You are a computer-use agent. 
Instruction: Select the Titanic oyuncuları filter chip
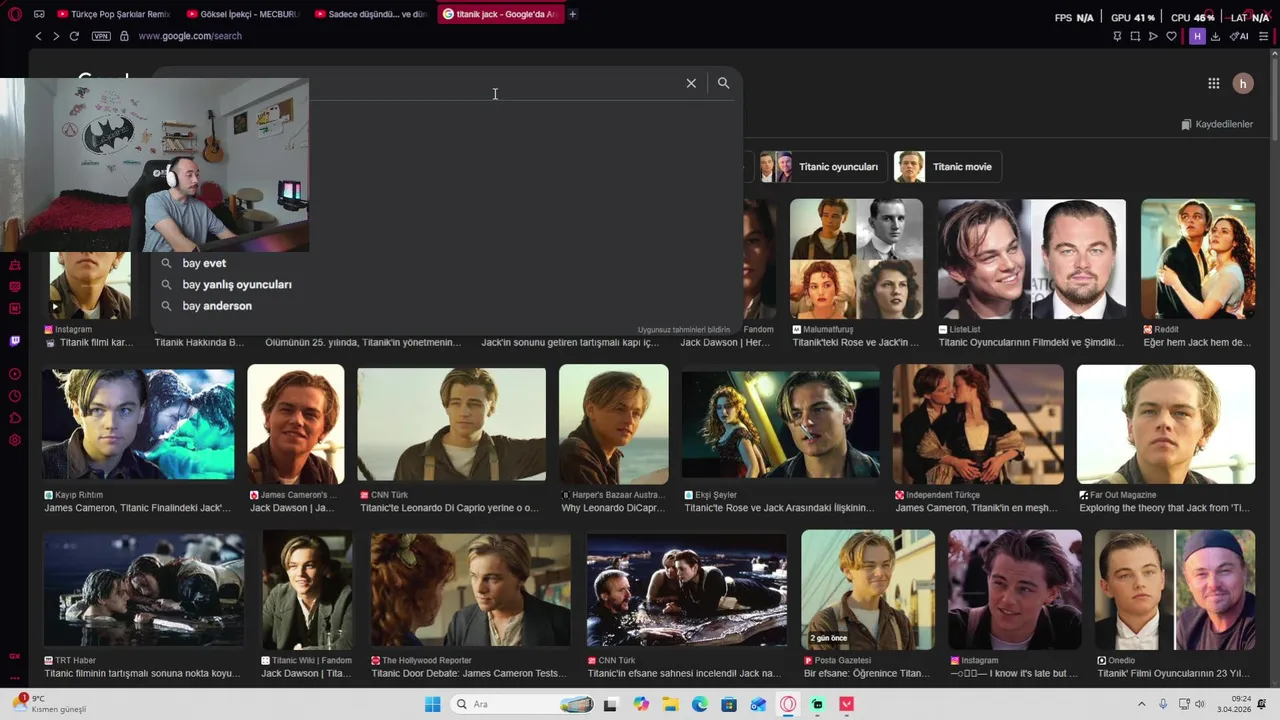tap(822, 167)
